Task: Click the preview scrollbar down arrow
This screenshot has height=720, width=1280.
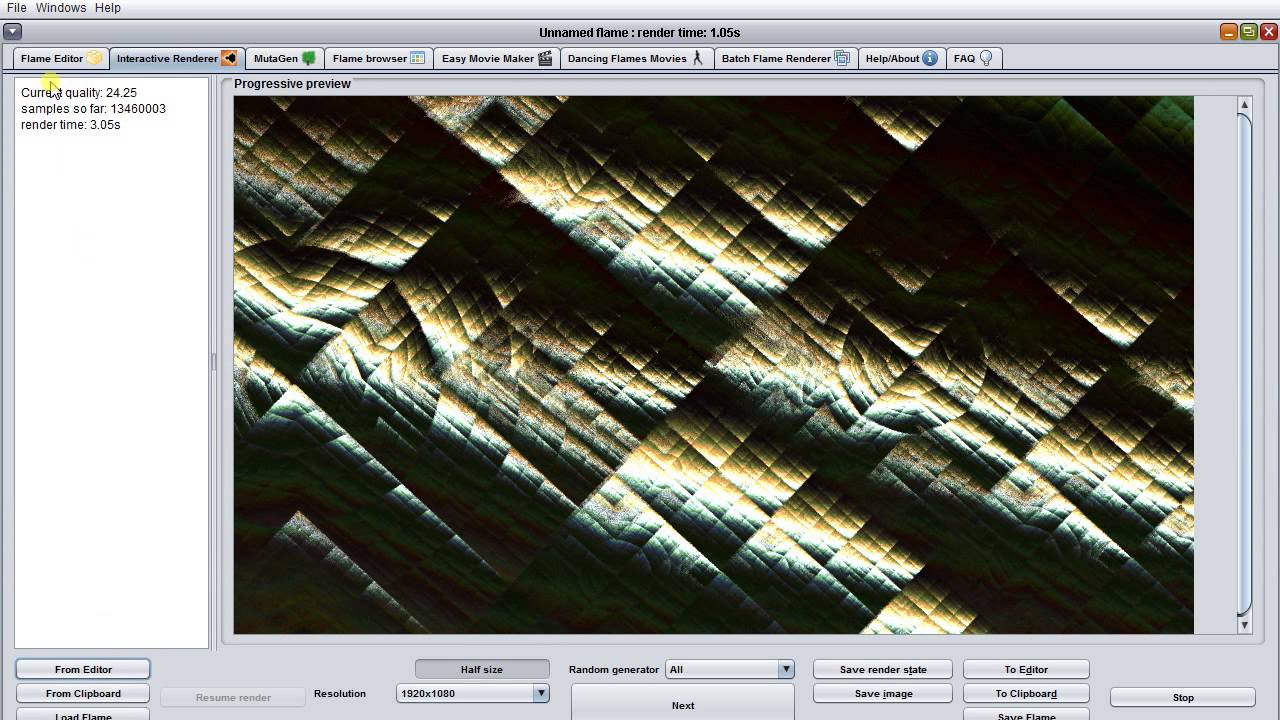Action: click(x=1245, y=625)
